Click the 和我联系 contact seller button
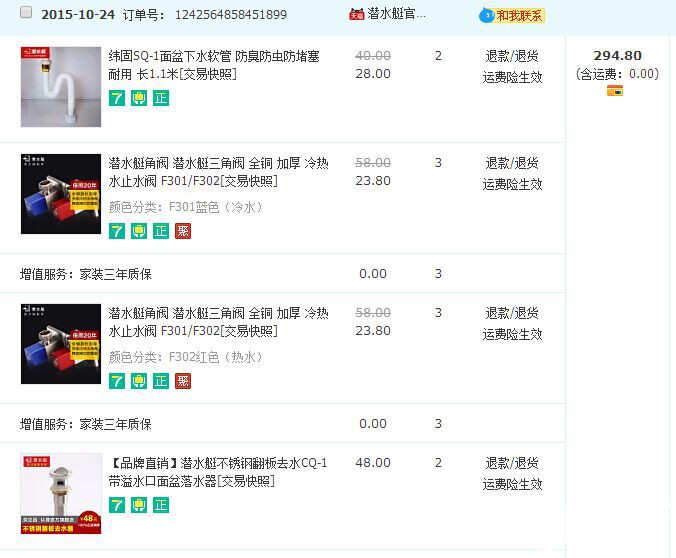This screenshot has width=676, height=558. tap(513, 15)
